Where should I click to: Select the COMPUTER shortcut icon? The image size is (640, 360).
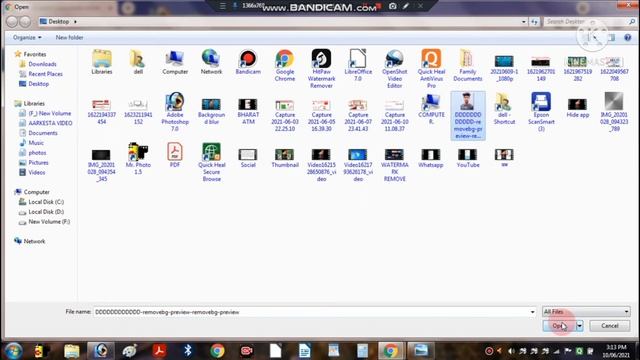click(x=431, y=109)
